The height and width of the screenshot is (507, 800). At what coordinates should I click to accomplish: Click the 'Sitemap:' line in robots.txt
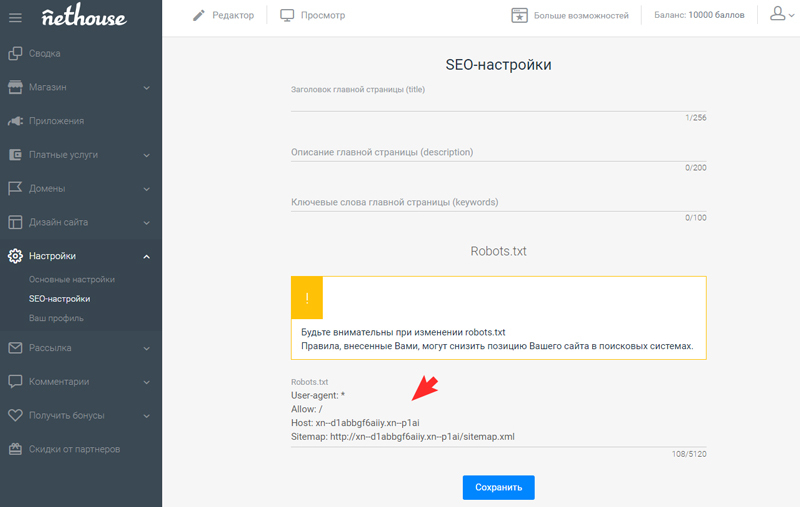click(403, 437)
